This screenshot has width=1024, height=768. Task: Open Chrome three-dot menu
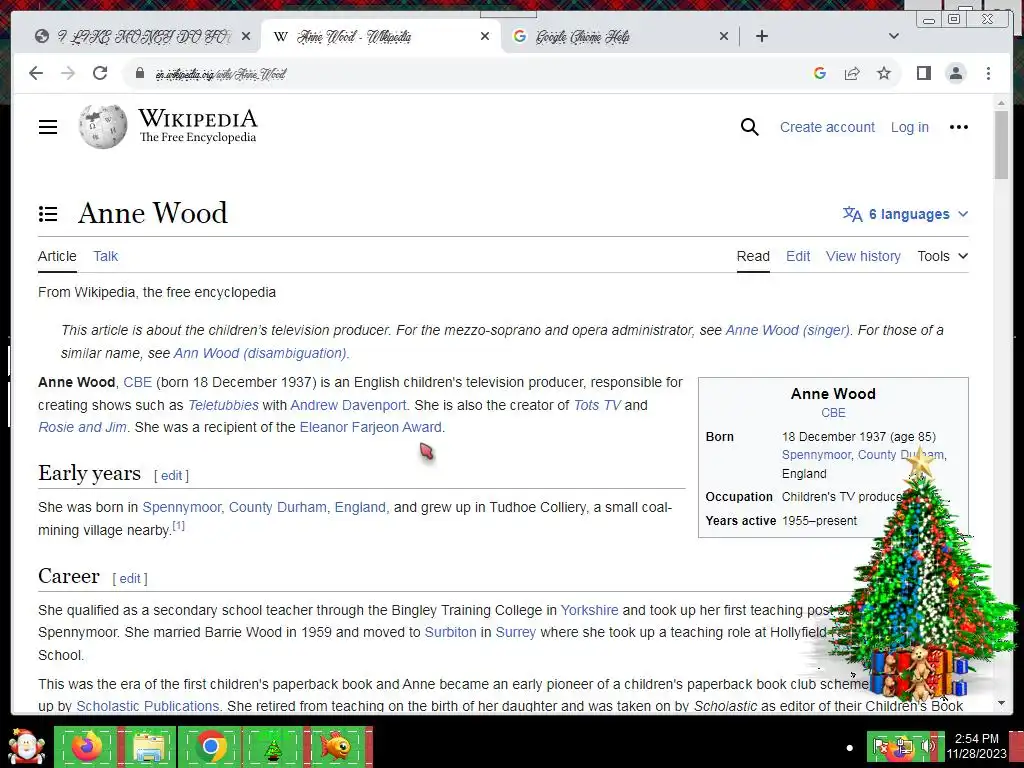[988, 73]
